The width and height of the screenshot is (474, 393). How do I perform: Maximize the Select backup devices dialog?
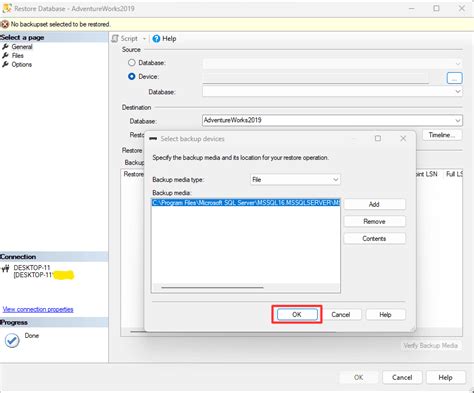click(x=378, y=138)
